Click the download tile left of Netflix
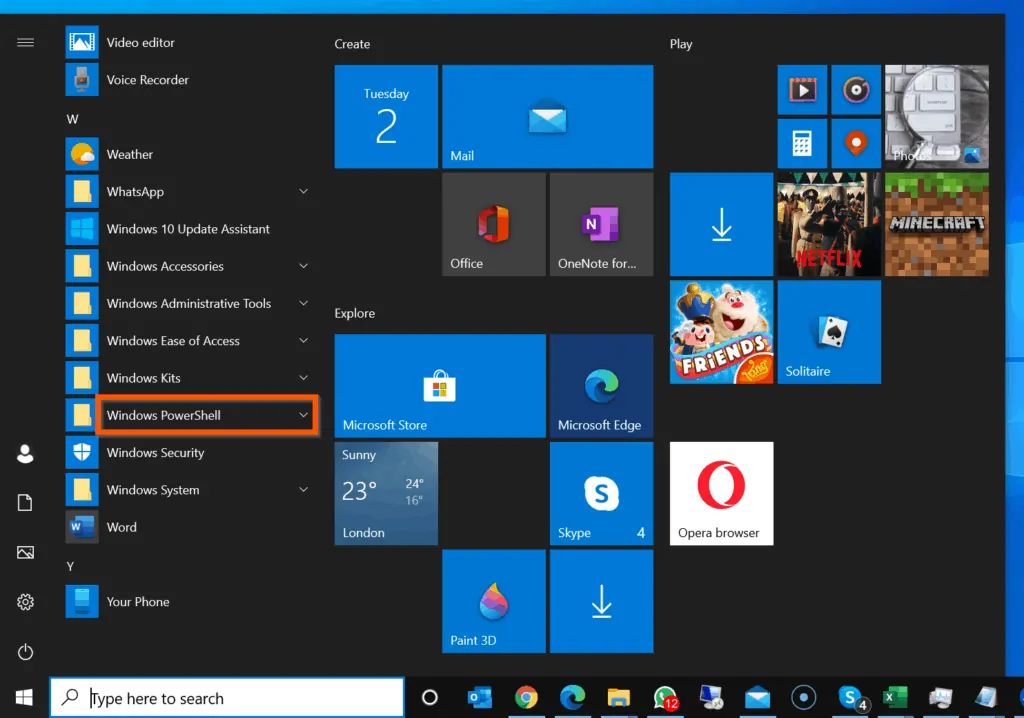 click(x=722, y=224)
